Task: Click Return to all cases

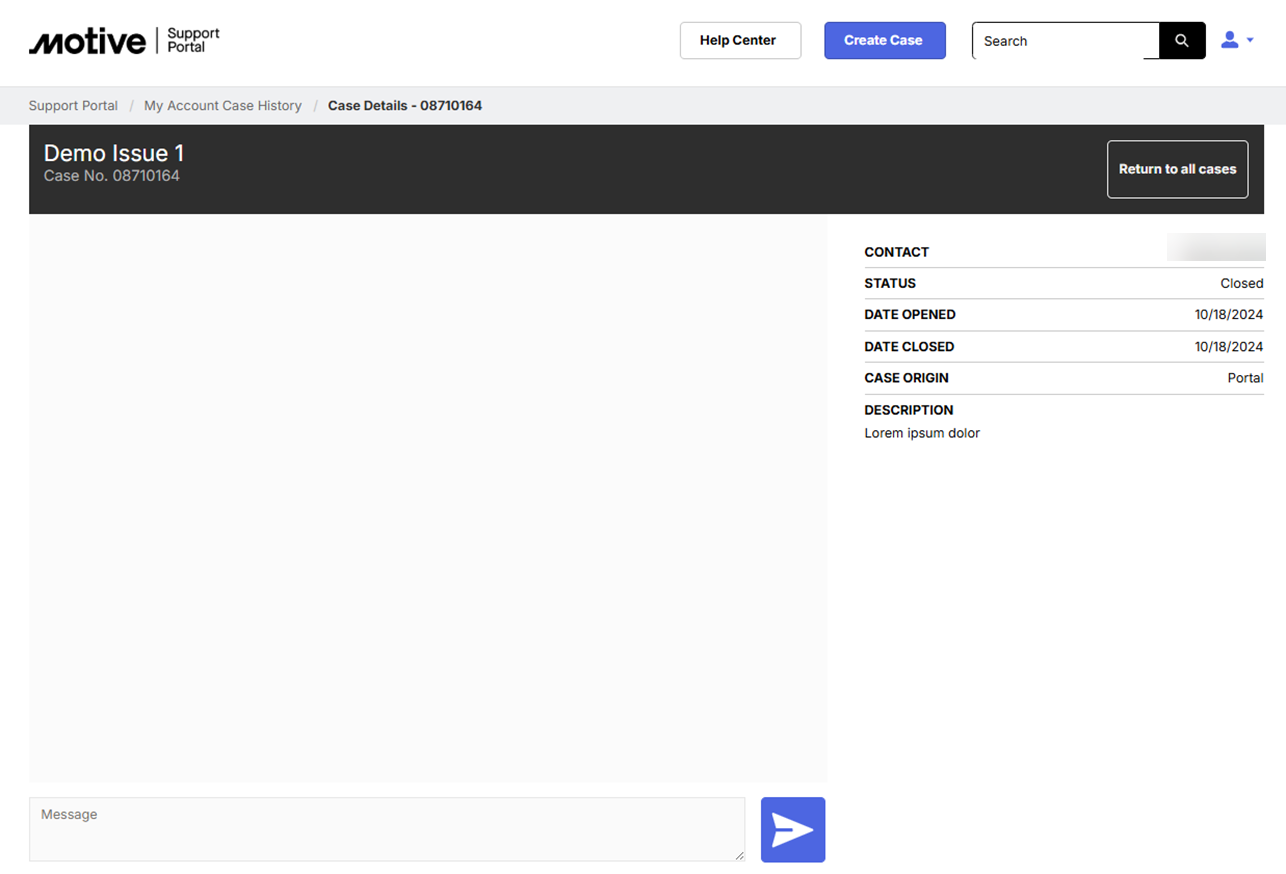Action: (x=1176, y=169)
